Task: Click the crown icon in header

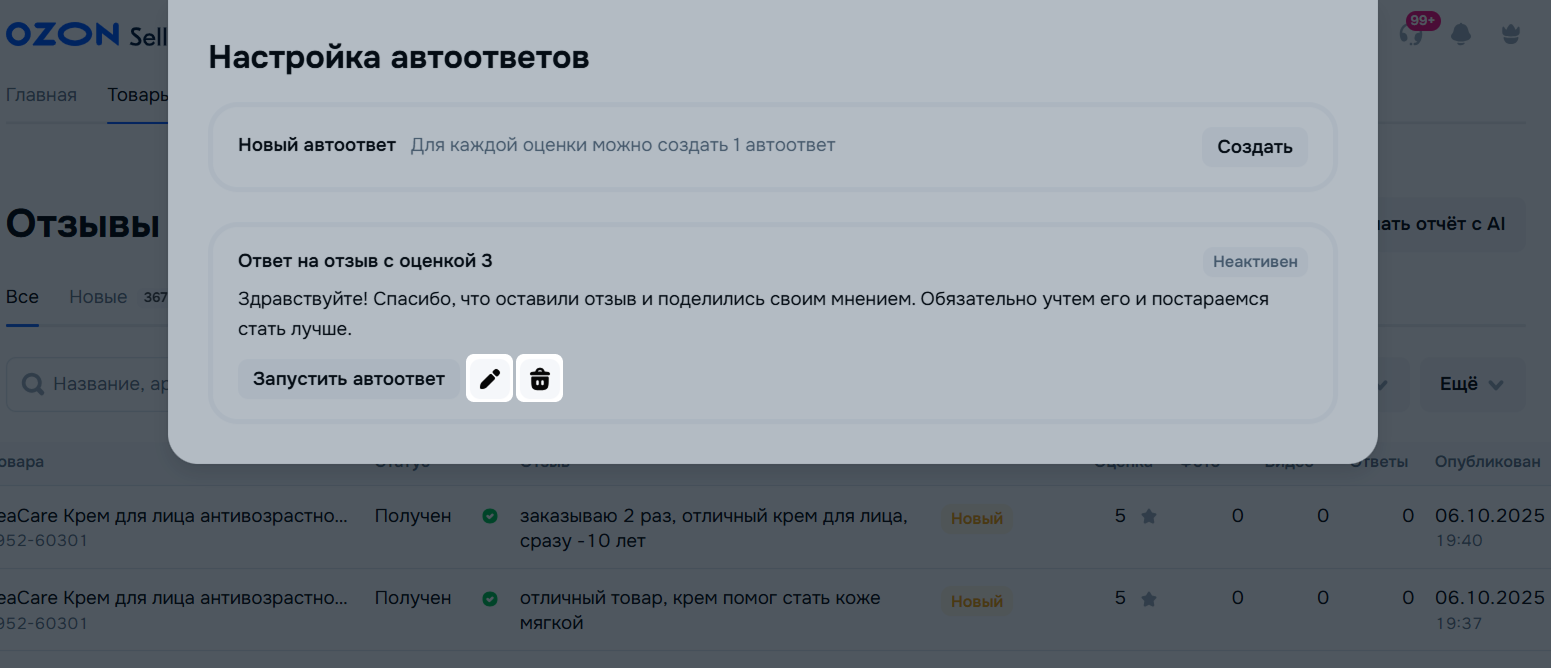Action: coord(1511,34)
